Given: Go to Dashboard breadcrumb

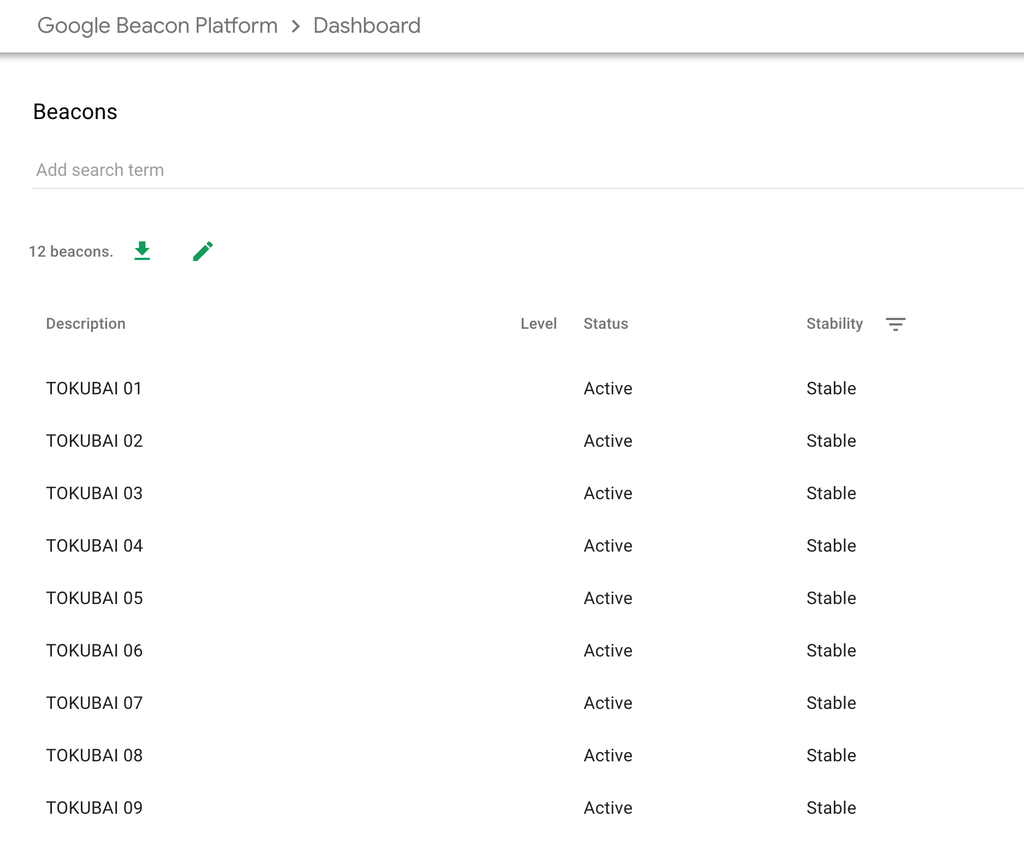Looking at the screenshot, I should 367,25.
